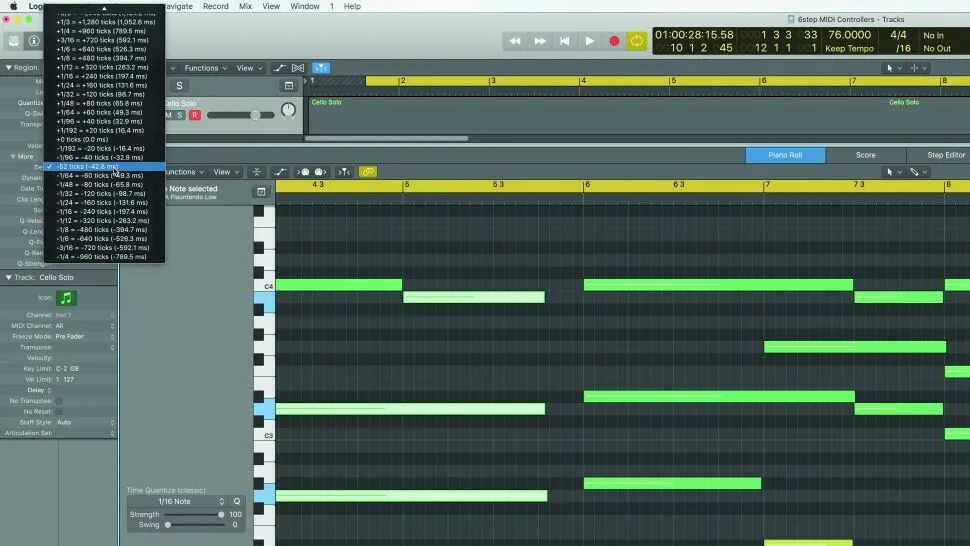Open the Piano Roll left-click pointer tool menu
Viewport: 970px width, 546px height.
[894, 172]
